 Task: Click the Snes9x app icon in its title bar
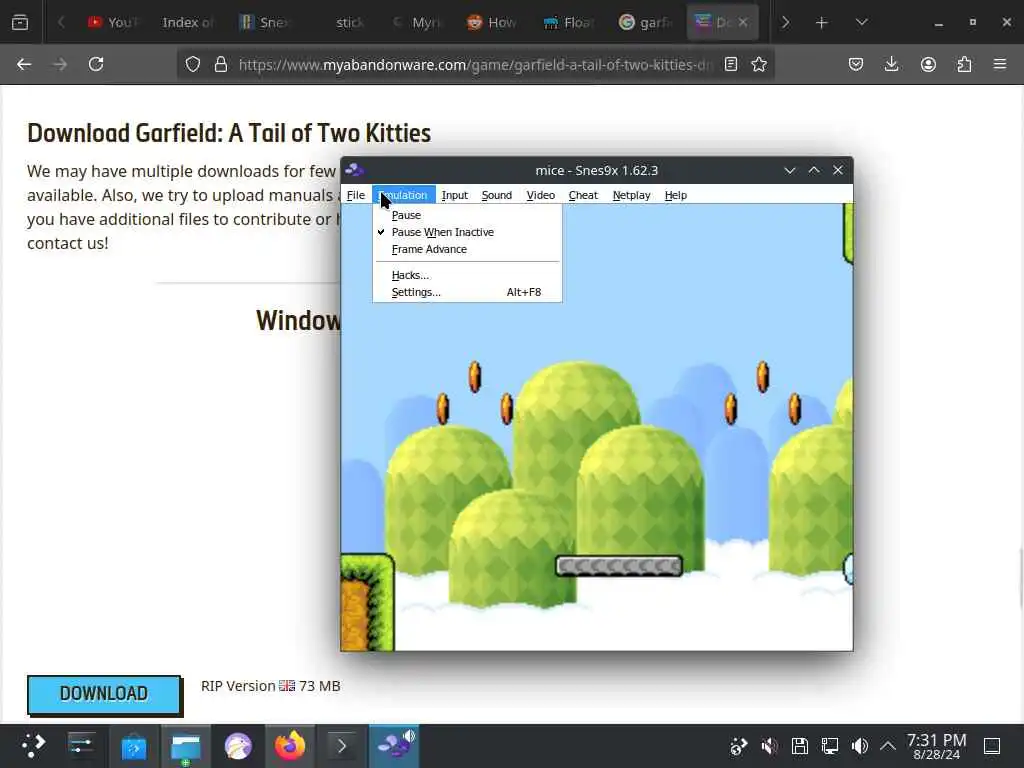click(x=355, y=170)
